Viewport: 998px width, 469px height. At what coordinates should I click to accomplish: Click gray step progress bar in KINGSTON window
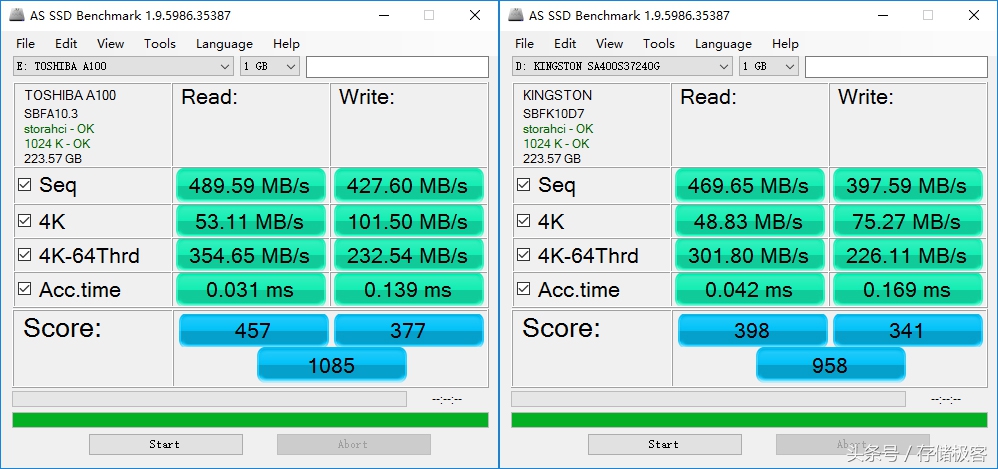(x=708, y=399)
